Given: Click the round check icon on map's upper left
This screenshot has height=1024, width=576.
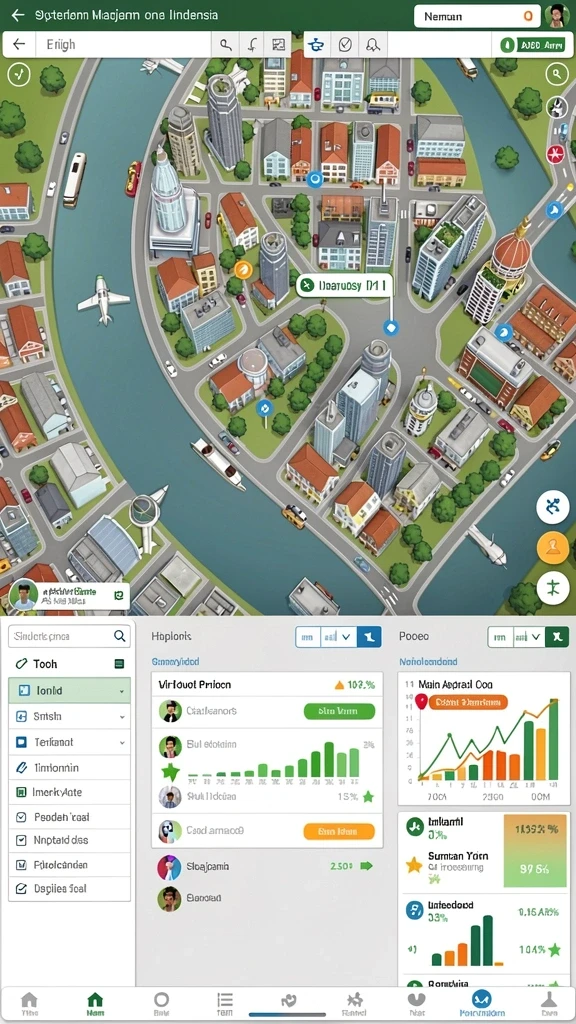Looking at the screenshot, I should 19,74.
